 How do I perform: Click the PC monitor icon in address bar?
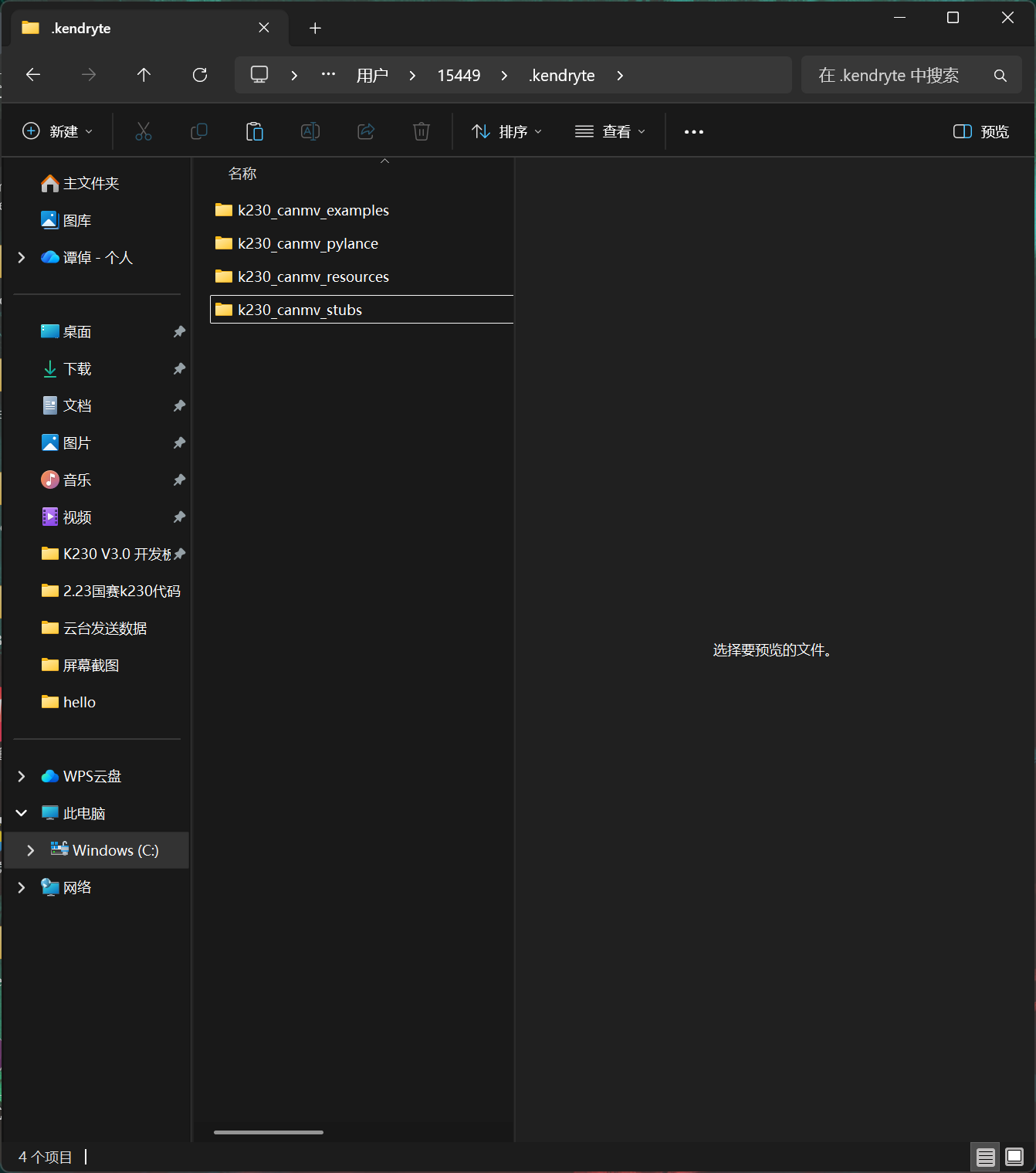click(x=259, y=75)
